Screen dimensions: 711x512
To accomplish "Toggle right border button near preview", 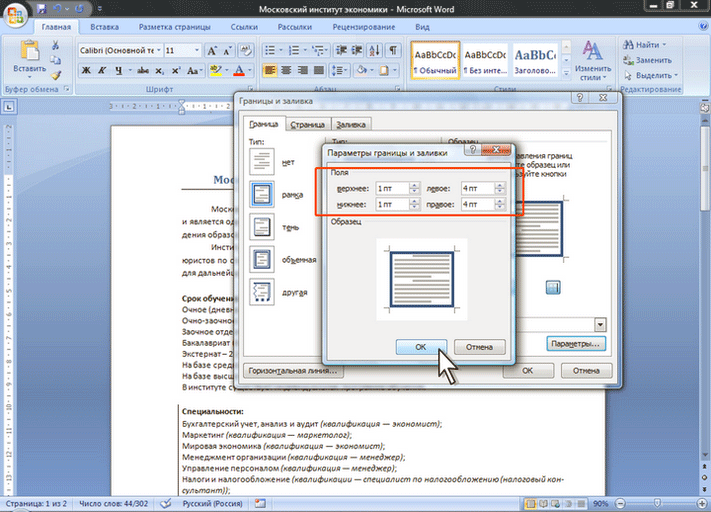I will 553,287.
